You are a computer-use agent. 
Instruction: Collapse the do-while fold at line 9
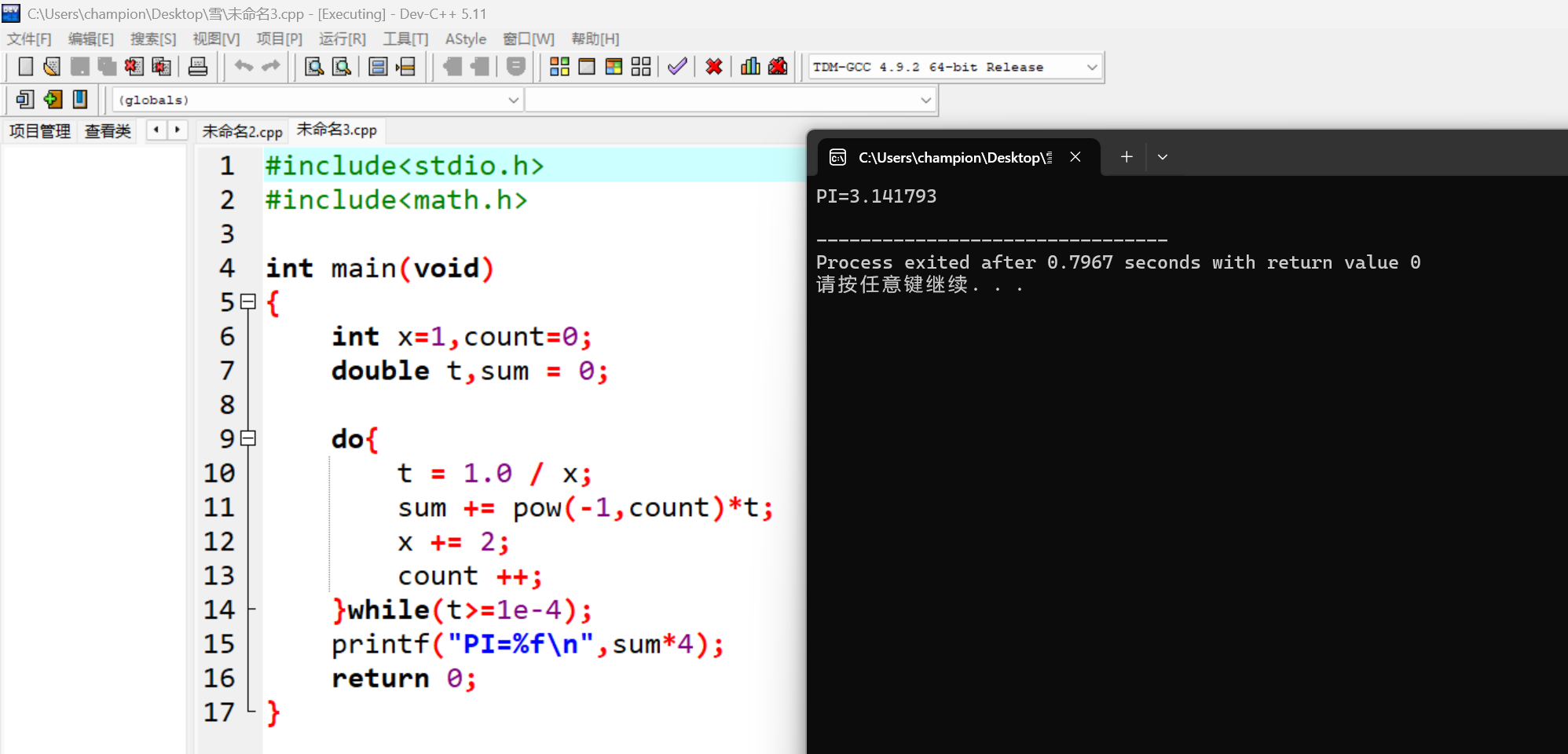pos(248,438)
